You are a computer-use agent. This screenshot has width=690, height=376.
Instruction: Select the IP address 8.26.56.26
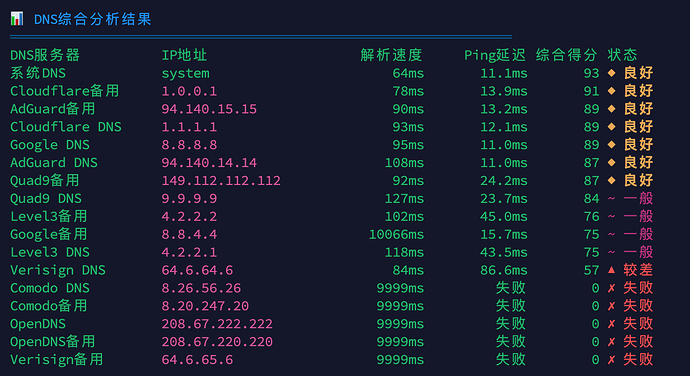tap(201, 288)
